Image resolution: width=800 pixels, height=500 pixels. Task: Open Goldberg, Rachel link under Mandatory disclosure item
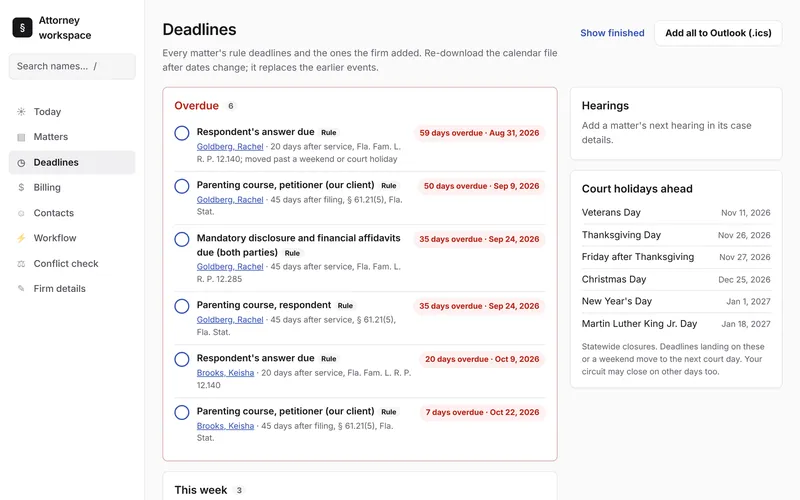pos(230,266)
